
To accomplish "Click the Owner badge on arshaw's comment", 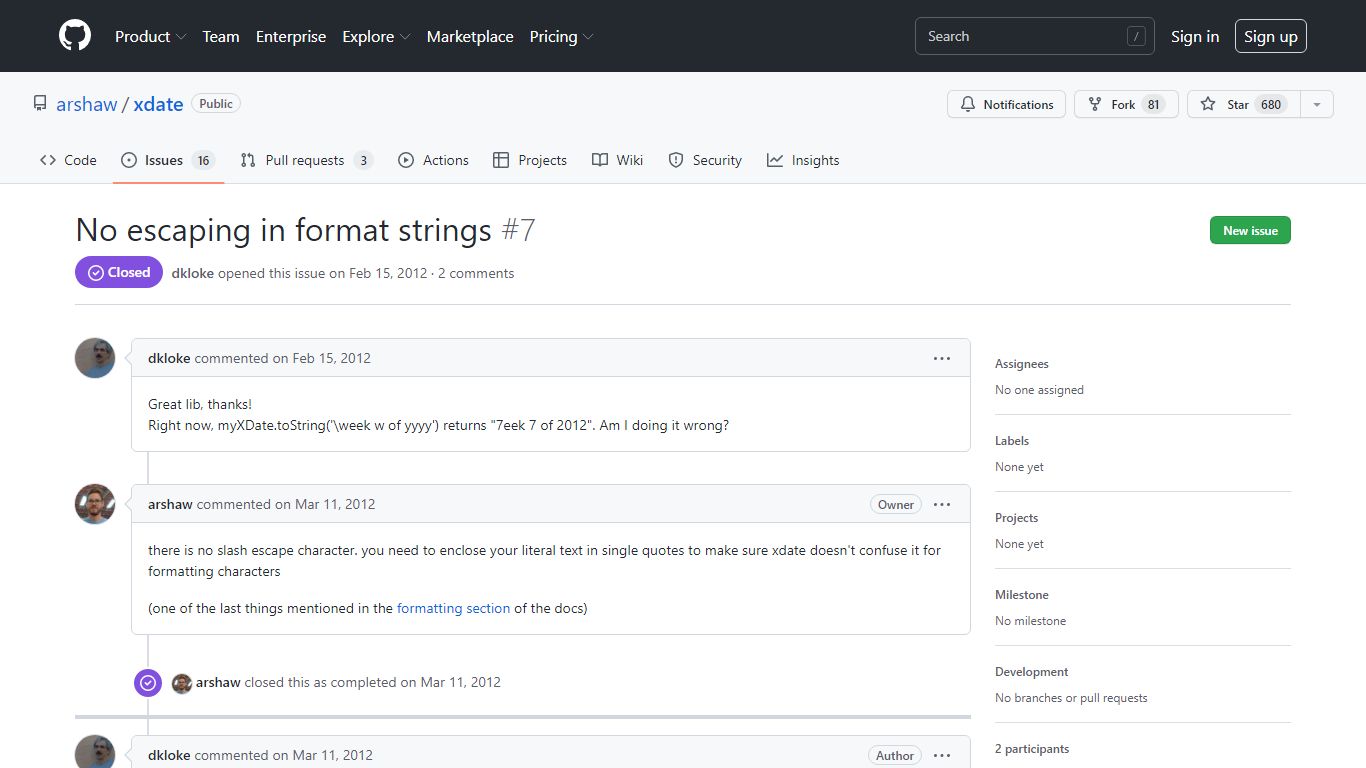I will [895, 504].
